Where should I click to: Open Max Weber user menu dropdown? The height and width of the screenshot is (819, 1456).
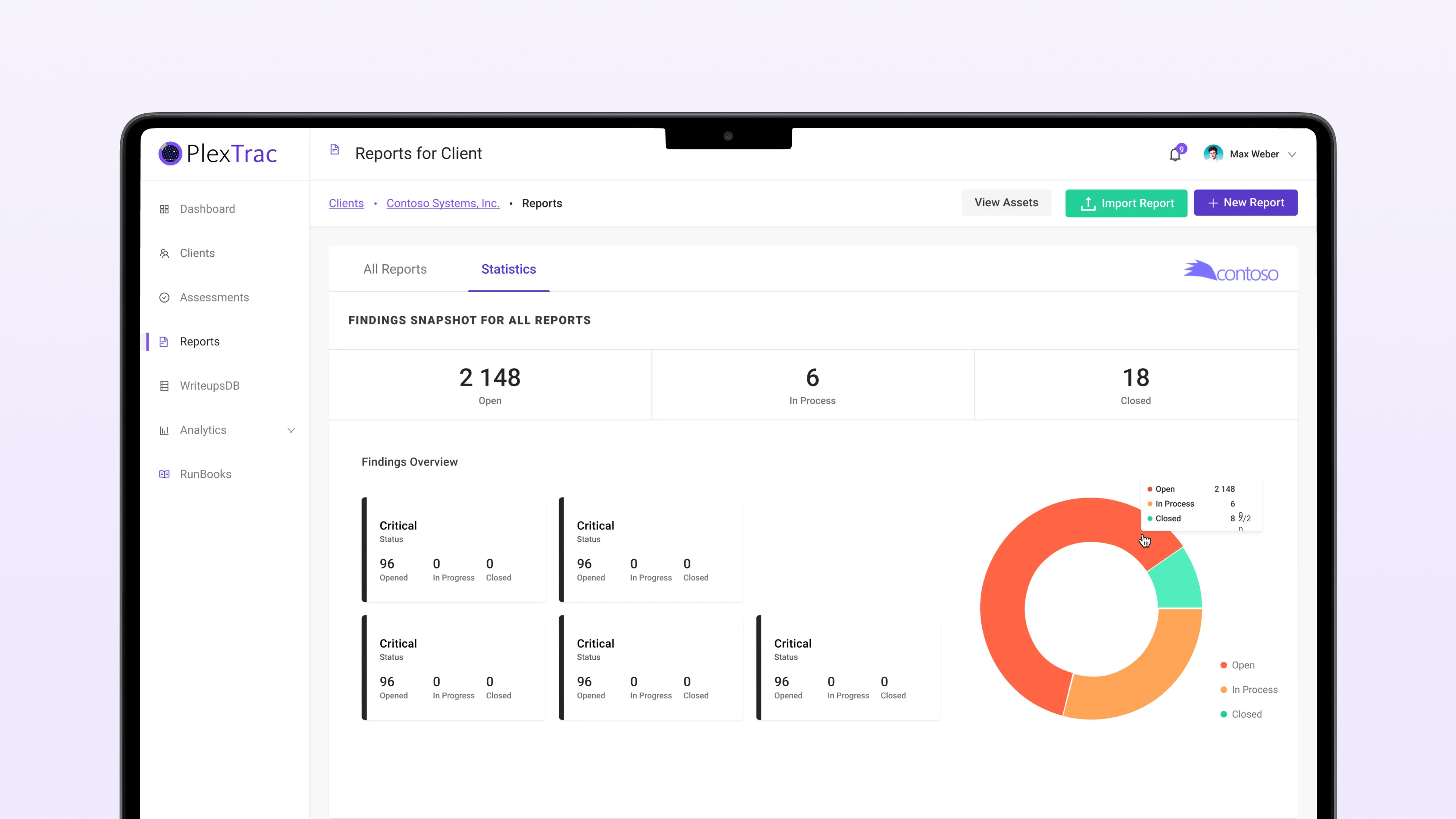[x=1292, y=154]
